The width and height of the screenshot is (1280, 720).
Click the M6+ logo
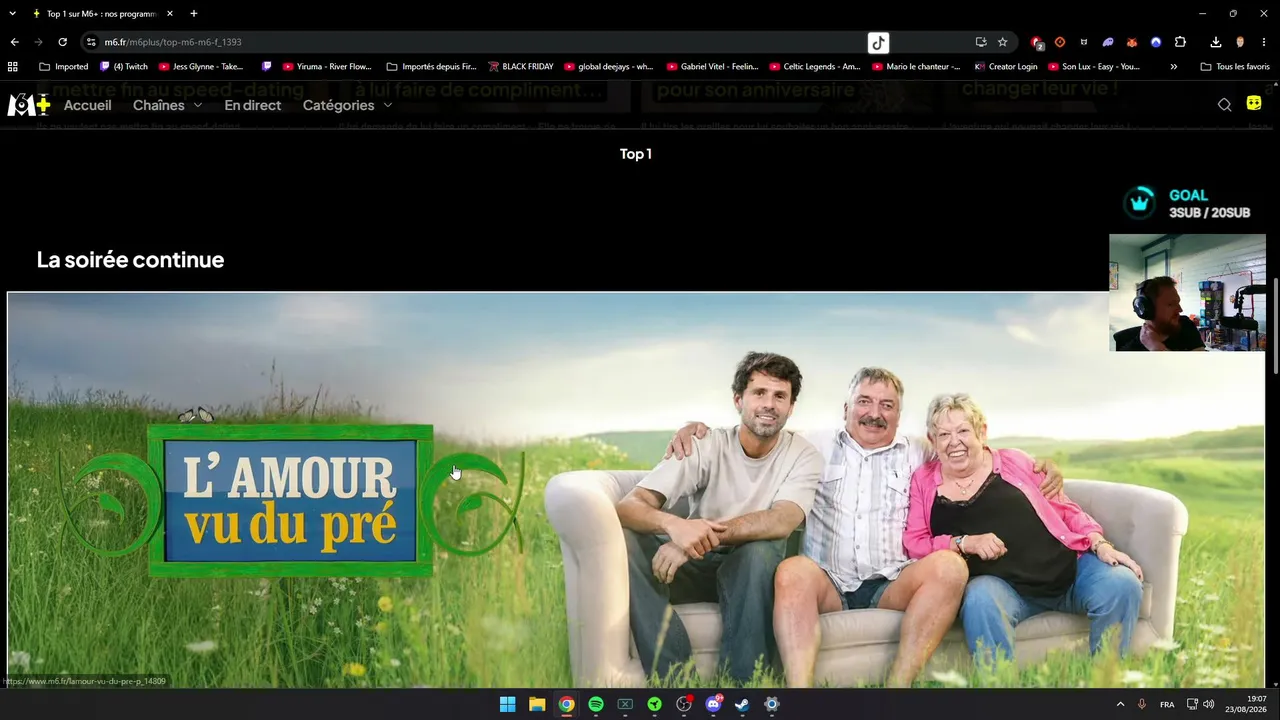[28, 104]
